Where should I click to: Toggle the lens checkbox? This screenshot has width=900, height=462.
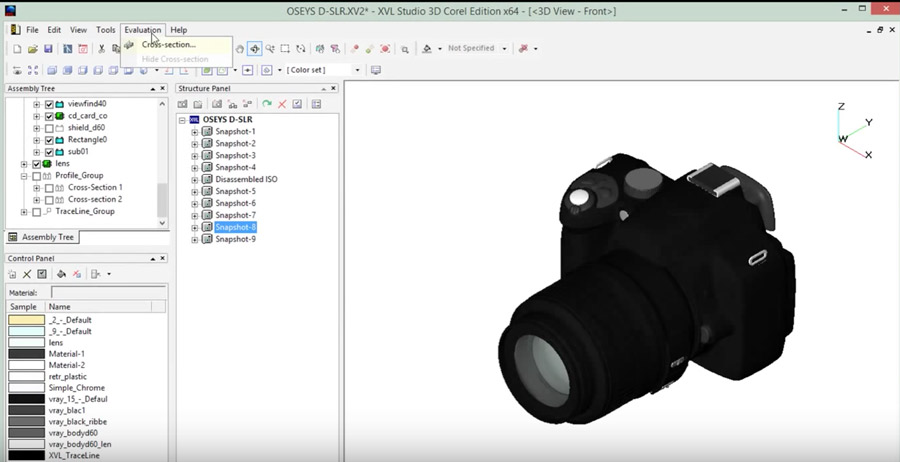click(37, 164)
